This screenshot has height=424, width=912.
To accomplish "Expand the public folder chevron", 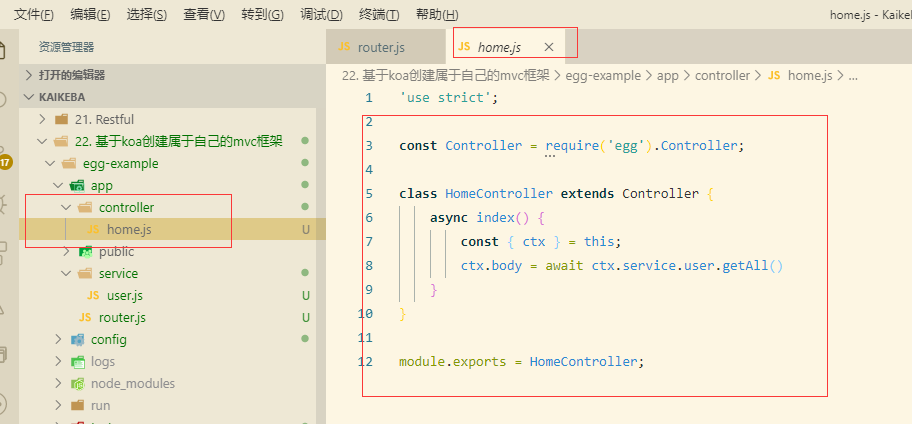I will click(x=66, y=251).
